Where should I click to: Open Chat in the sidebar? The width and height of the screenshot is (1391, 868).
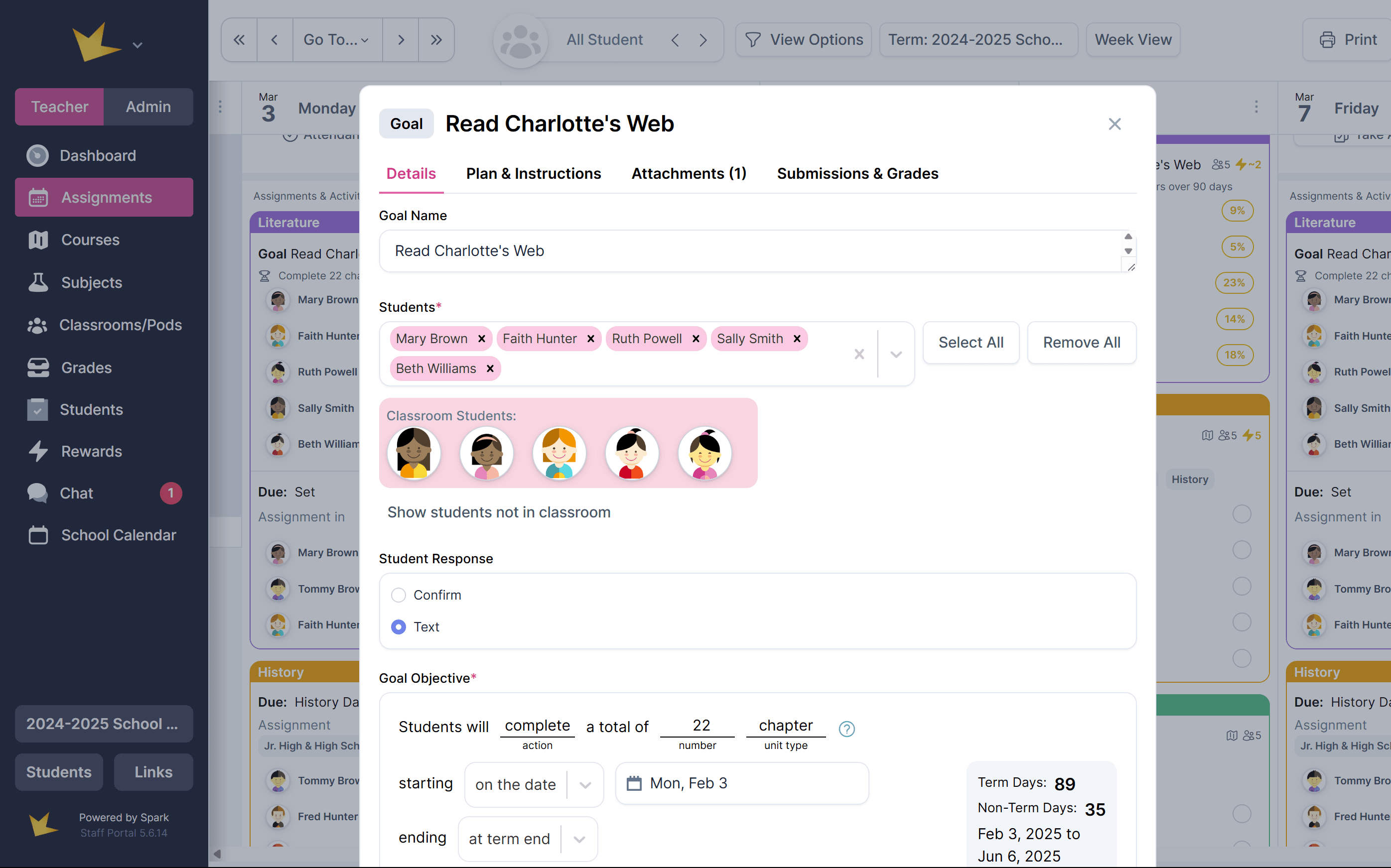pos(76,493)
